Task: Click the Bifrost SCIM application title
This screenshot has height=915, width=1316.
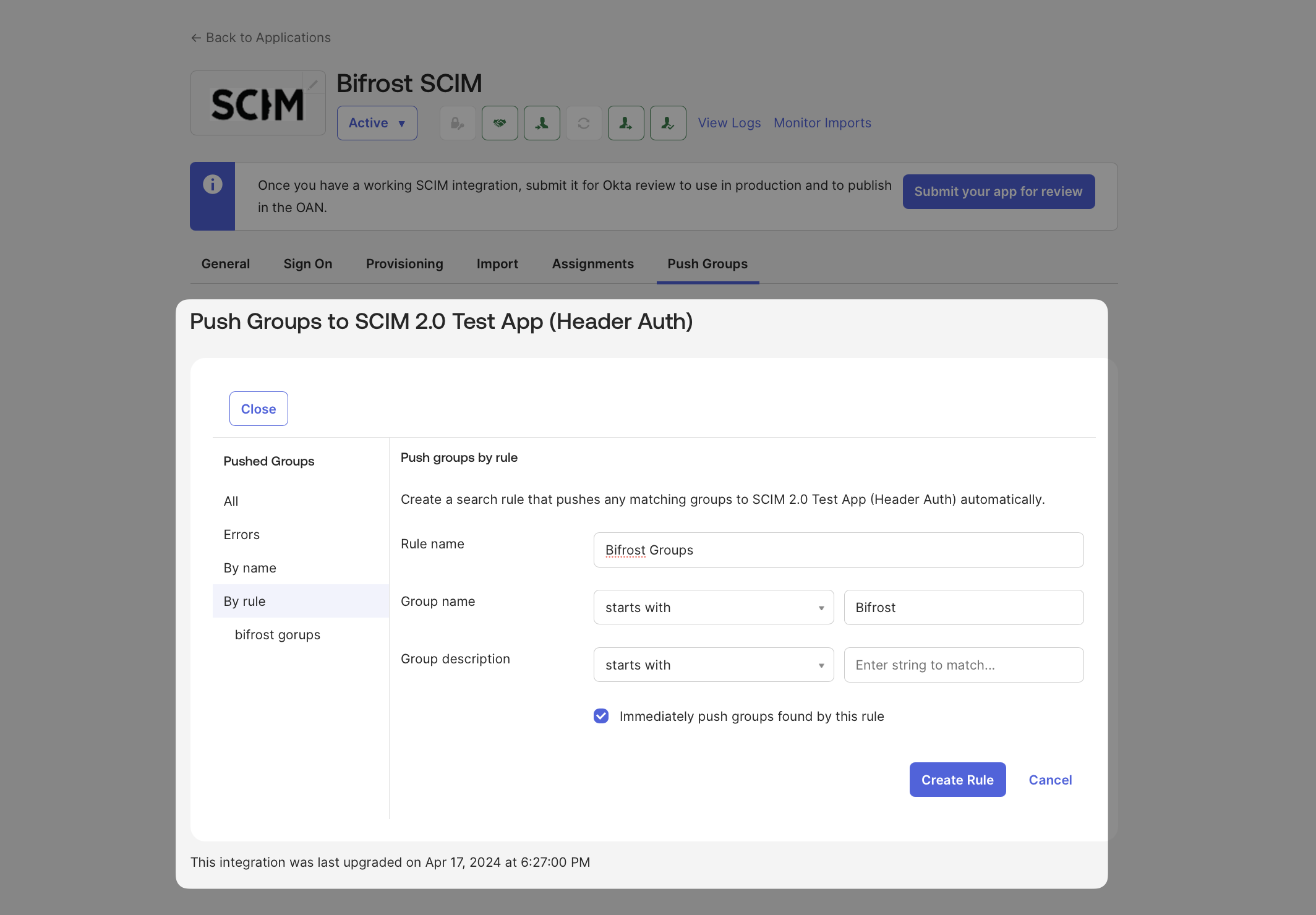Action: [x=409, y=83]
